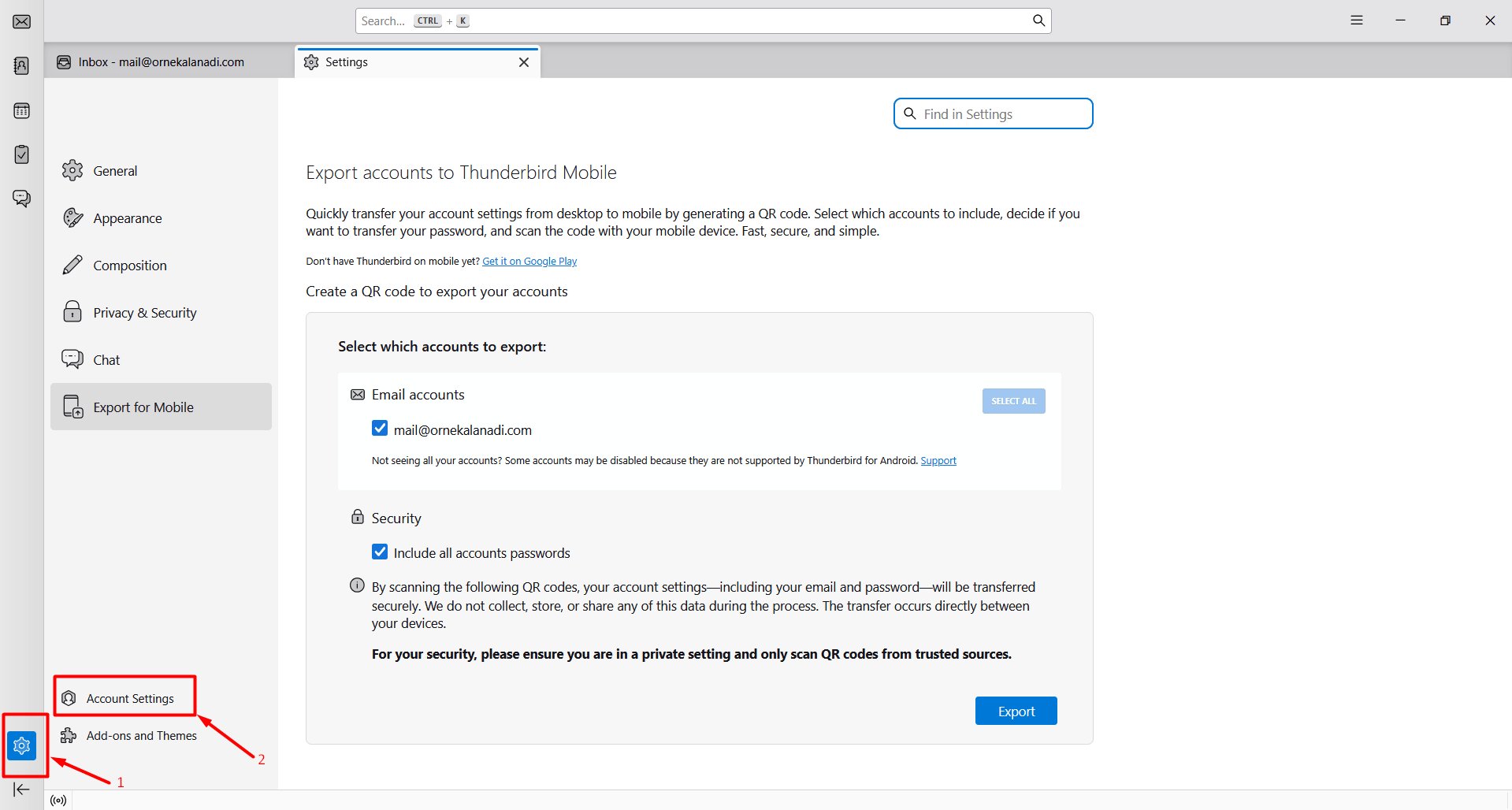The height and width of the screenshot is (810, 1512).
Task: Switch to the Inbox tab
Action: pos(162,62)
